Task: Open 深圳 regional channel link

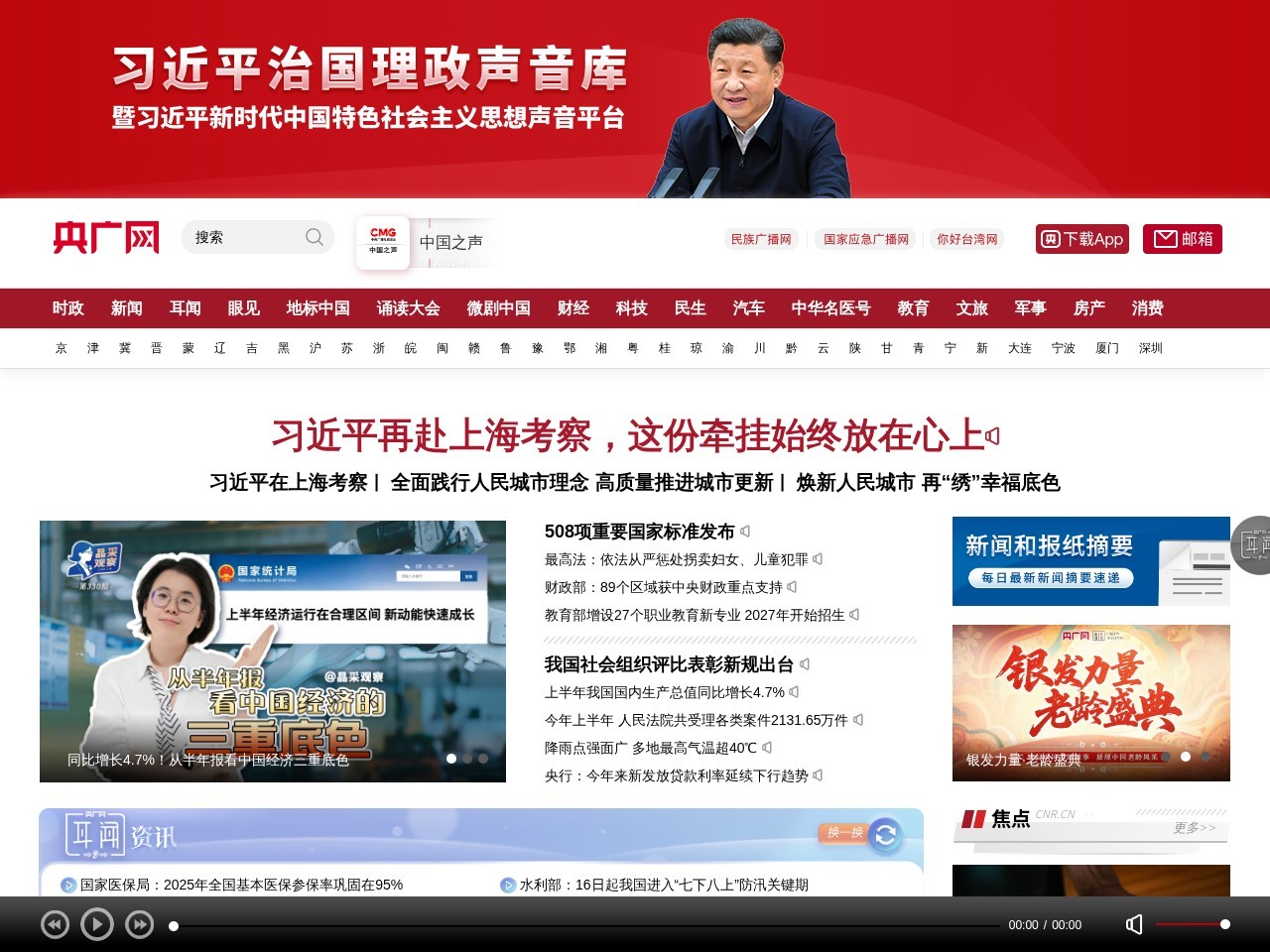Action: pos(1151,348)
